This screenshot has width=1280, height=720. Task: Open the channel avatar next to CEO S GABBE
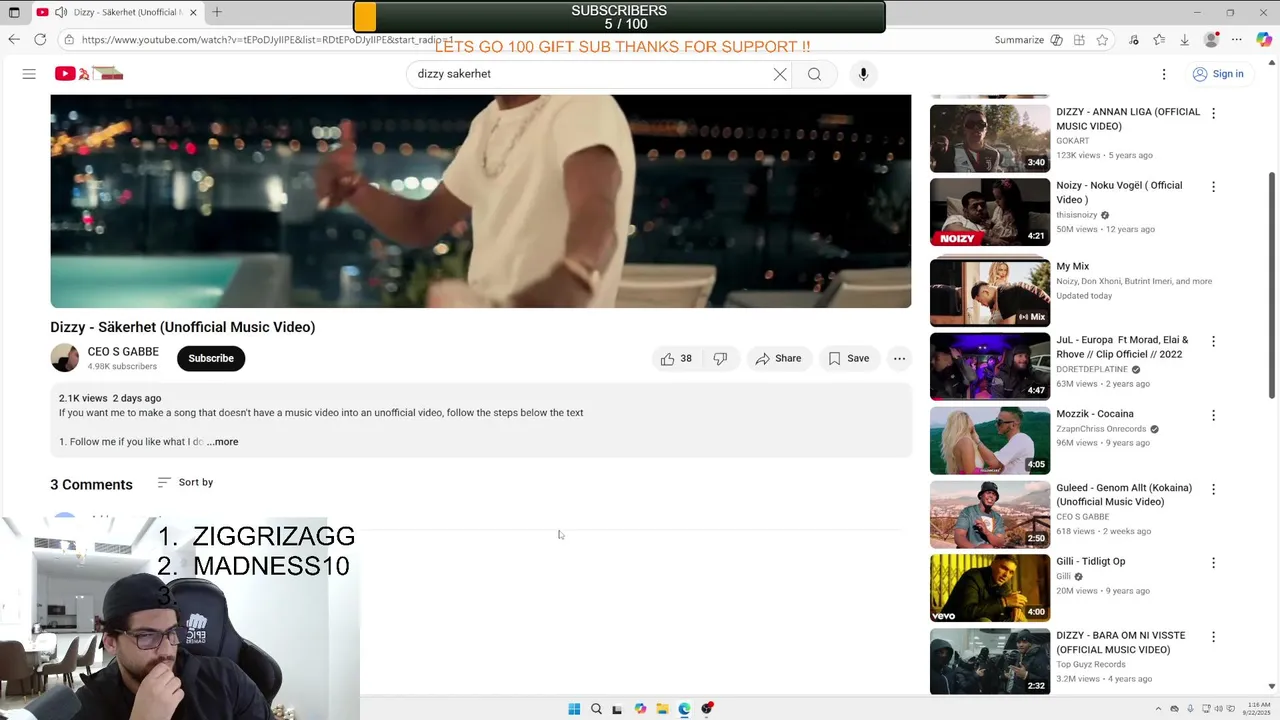coord(65,358)
